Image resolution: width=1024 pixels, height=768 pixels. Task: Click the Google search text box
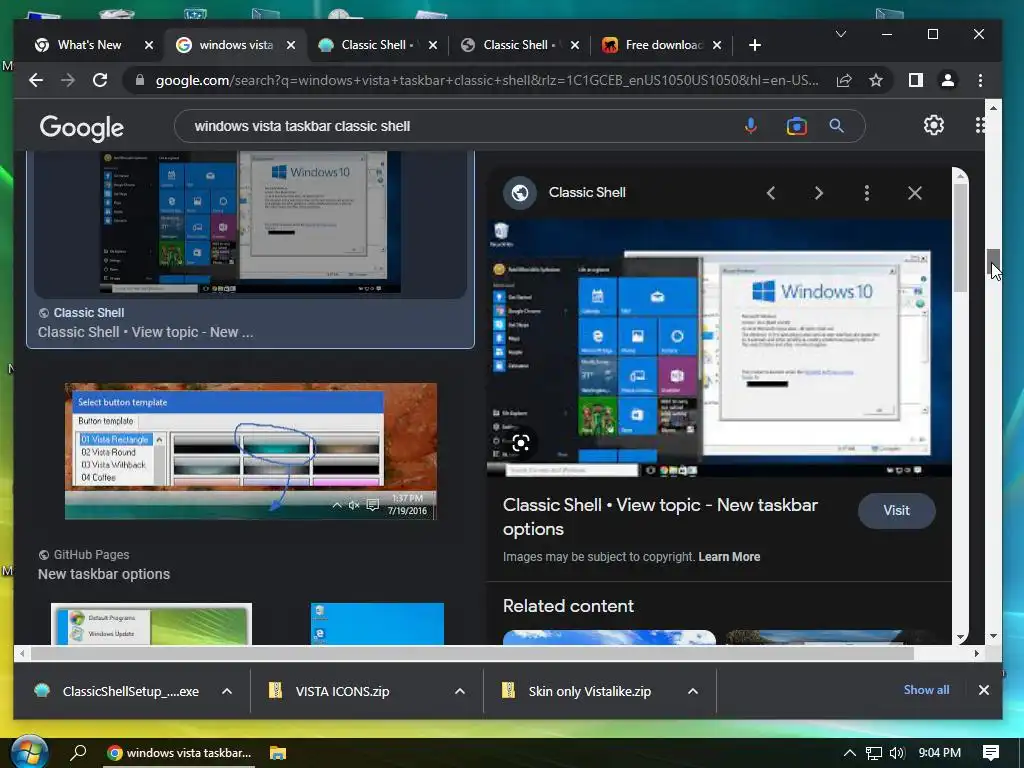point(457,126)
